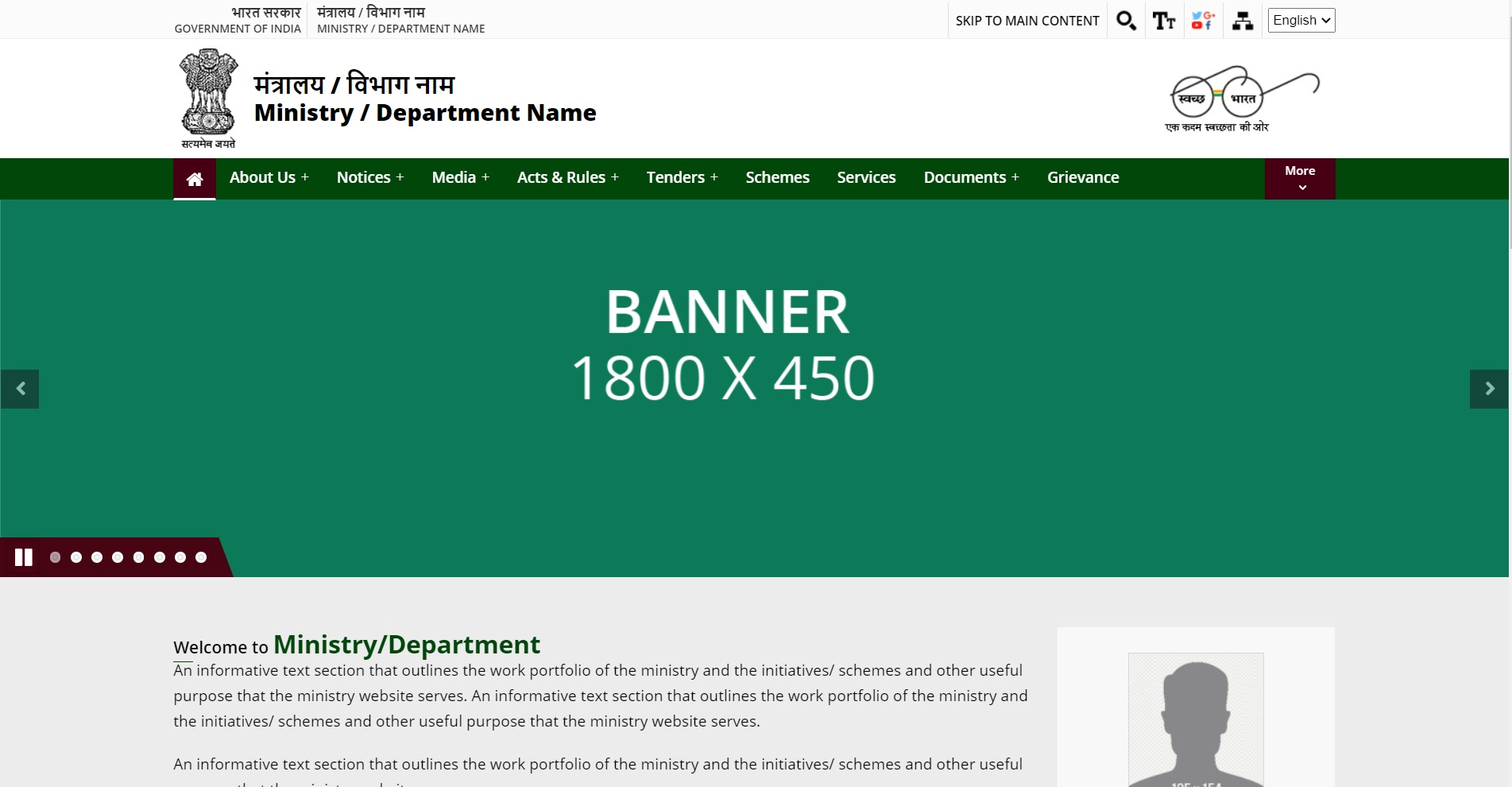Expand the More menu
1512x787 pixels.
click(1300, 179)
